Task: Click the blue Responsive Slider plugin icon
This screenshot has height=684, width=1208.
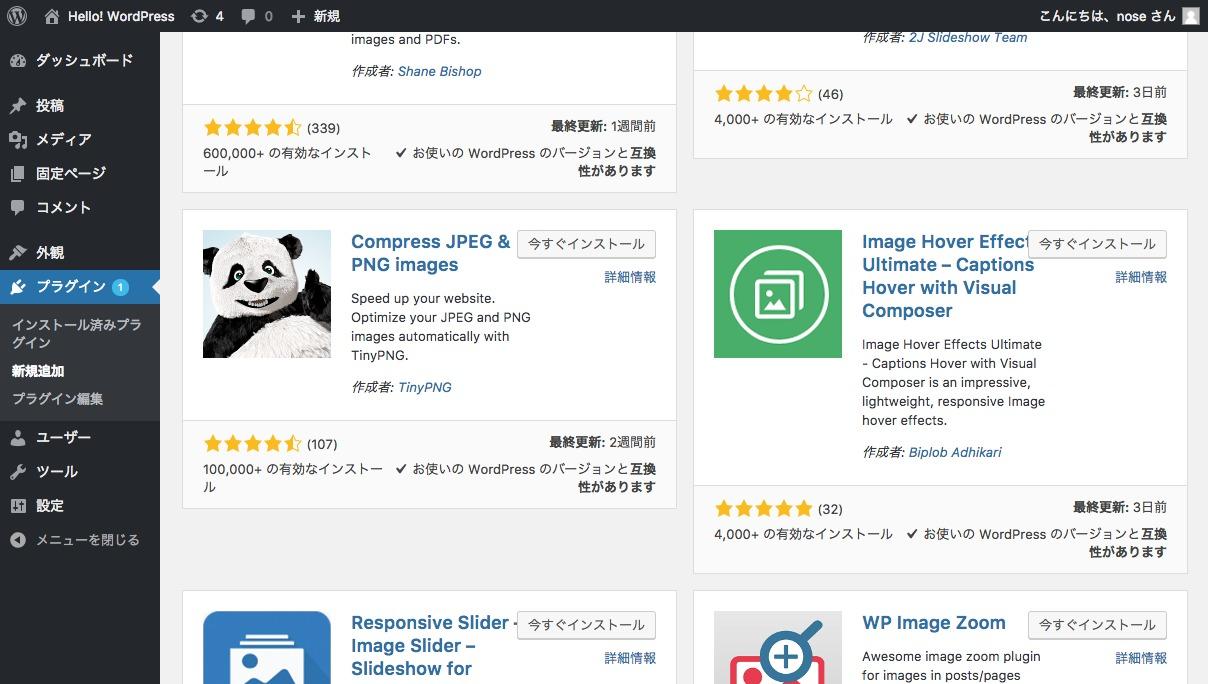Action: pos(267,647)
